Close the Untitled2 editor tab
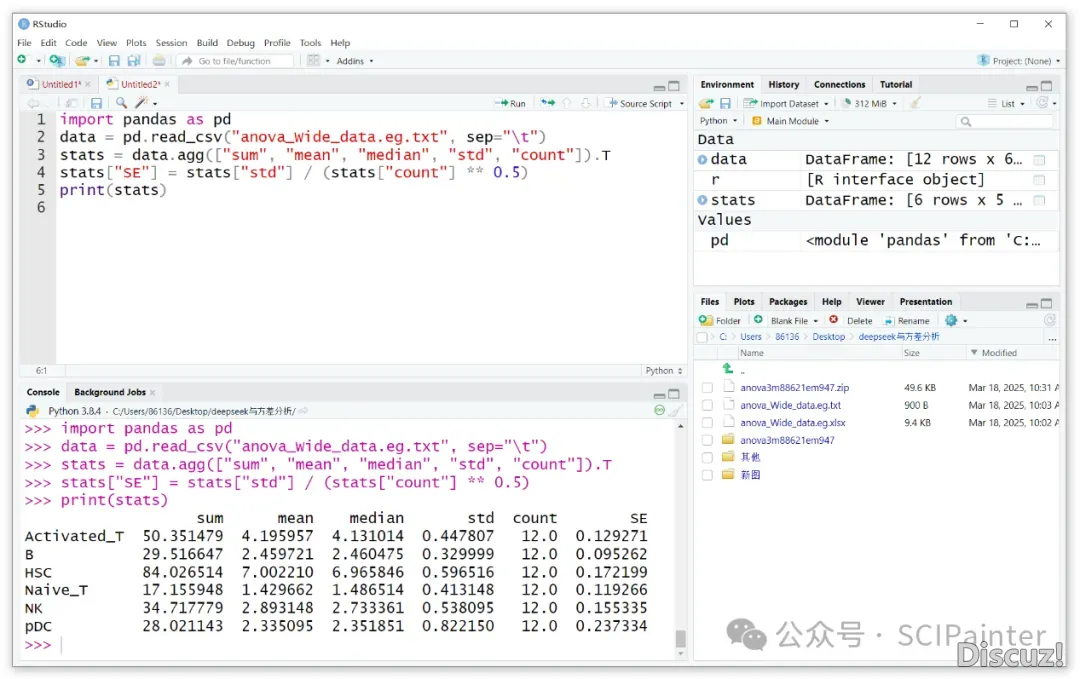Image resolution: width=1080 pixels, height=679 pixels. click(x=167, y=85)
